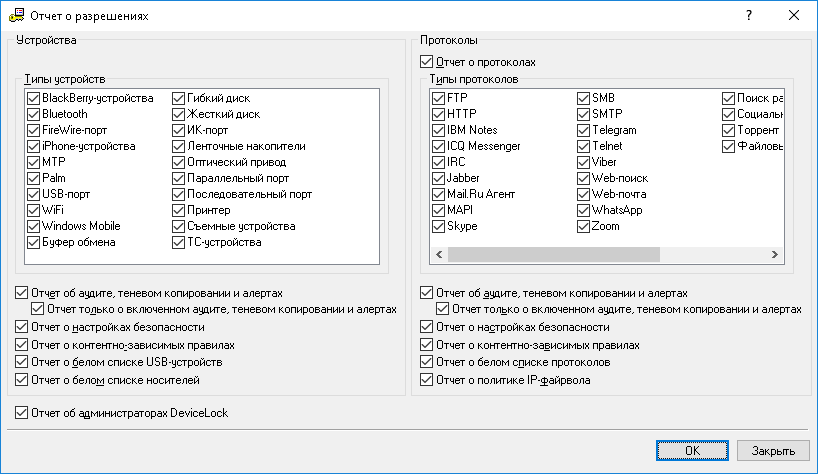Screen dimensions: 818x474
Task: Click the help question mark button
Action: click(747, 15)
